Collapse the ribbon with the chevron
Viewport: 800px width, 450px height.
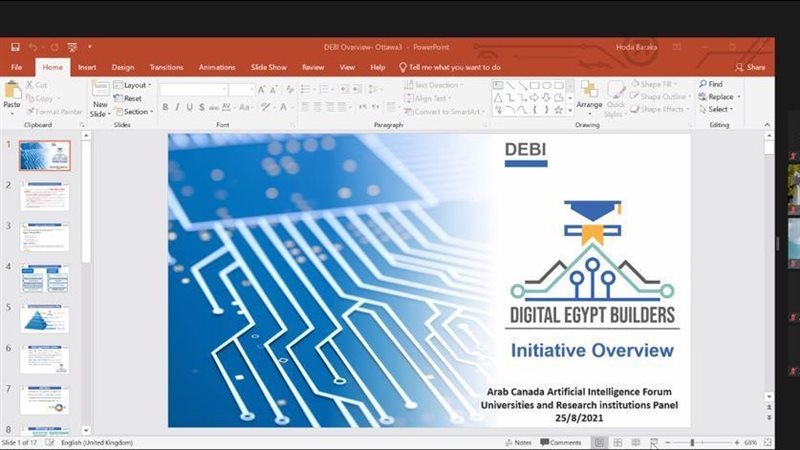(767, 124)
